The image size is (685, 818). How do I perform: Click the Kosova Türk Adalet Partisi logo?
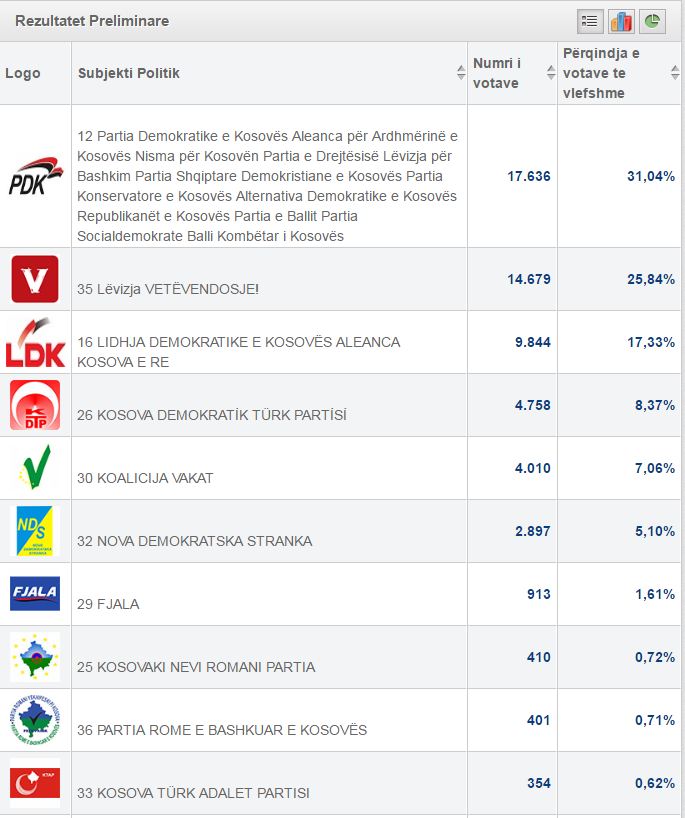point(35,783)
